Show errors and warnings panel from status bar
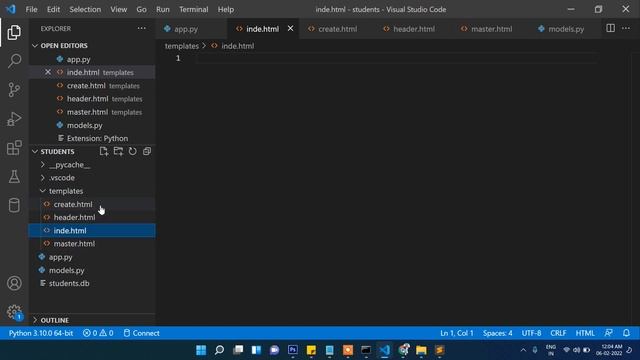Screen dimensions: 640x360 (98, 333)
